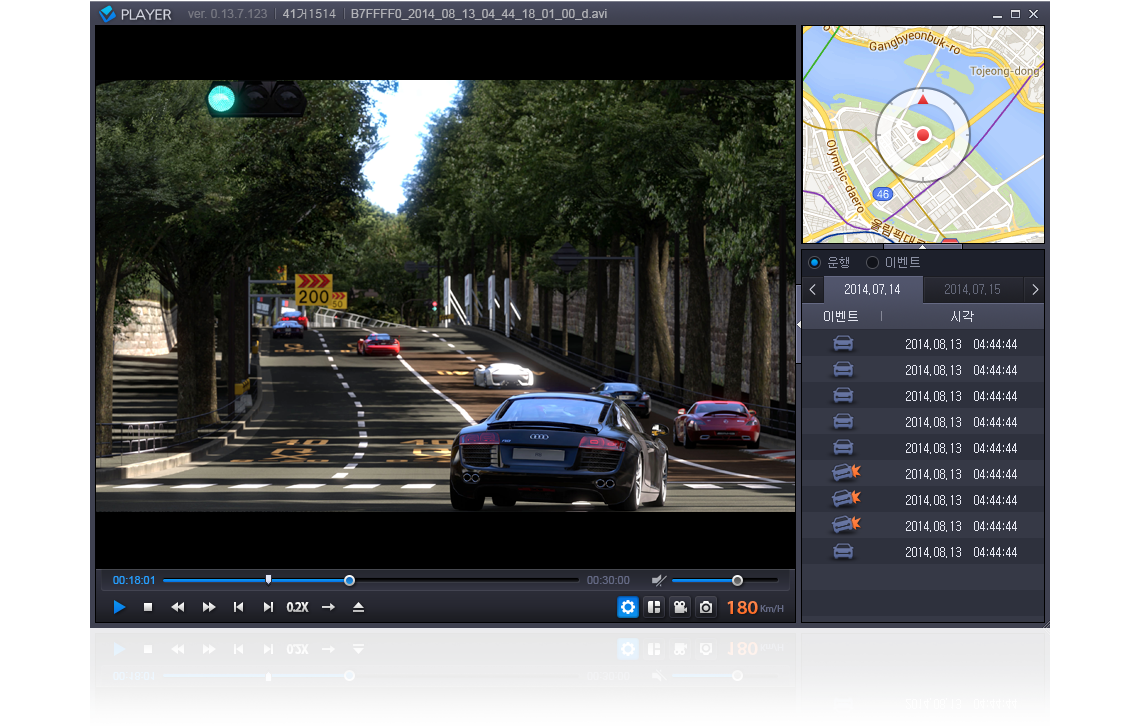The height and width of the screenshot is (726, 1140).
Task: Start video playback with the play button
Action: click(x=119, y=607)
